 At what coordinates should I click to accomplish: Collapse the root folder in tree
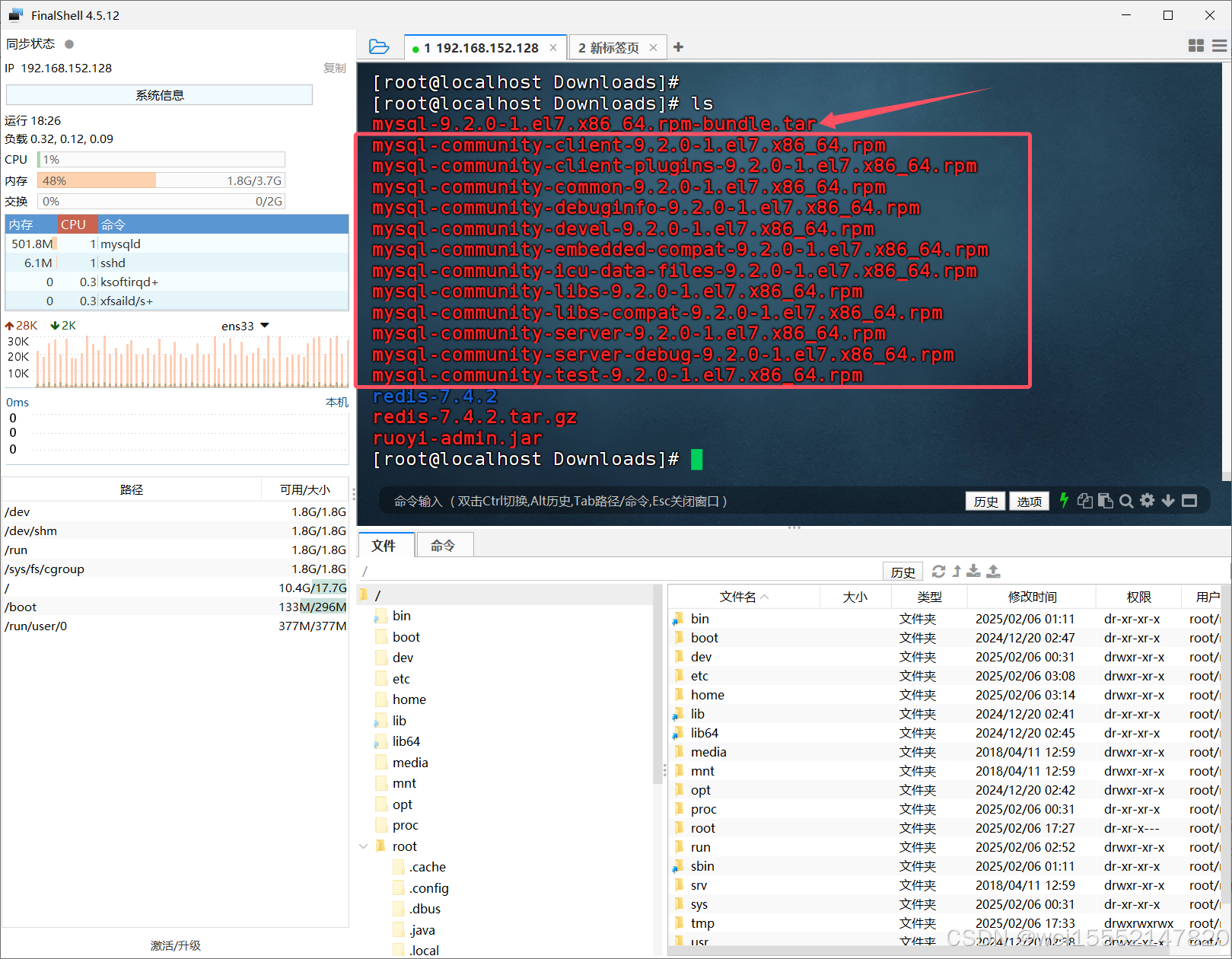click(364, 846)
